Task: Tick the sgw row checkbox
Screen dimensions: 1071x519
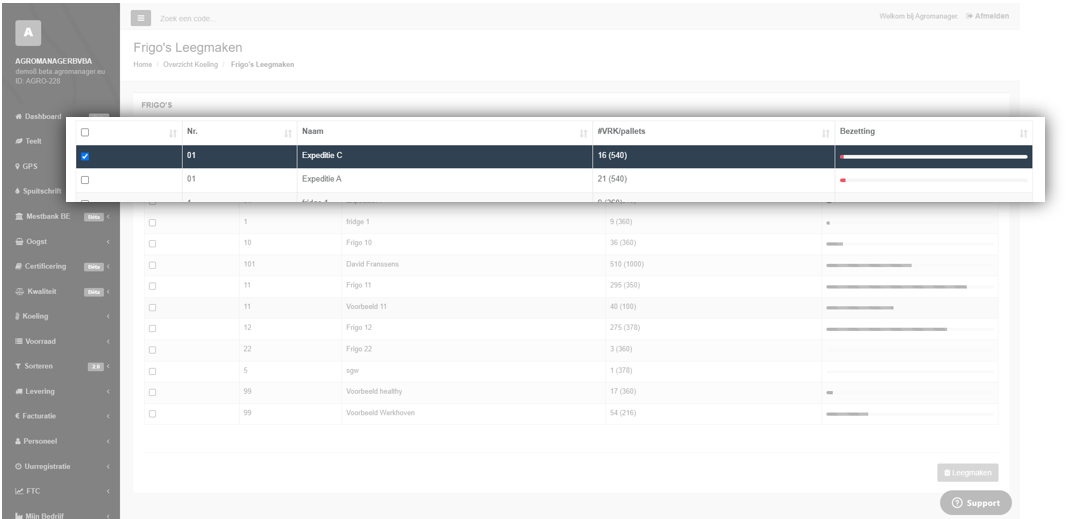Action: [152, 371]
